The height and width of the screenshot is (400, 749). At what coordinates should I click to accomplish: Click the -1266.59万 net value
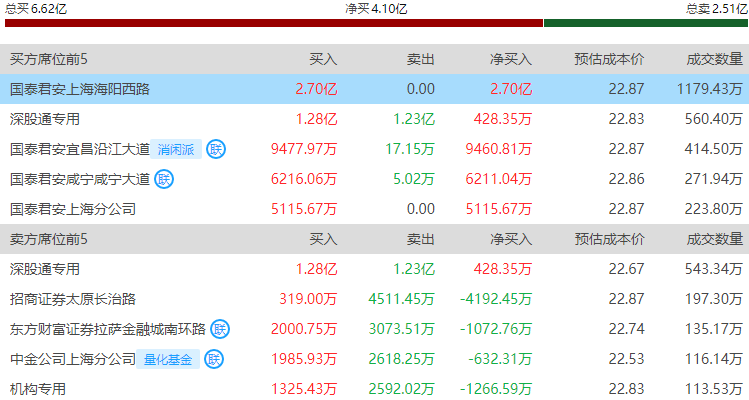[496, 389]
